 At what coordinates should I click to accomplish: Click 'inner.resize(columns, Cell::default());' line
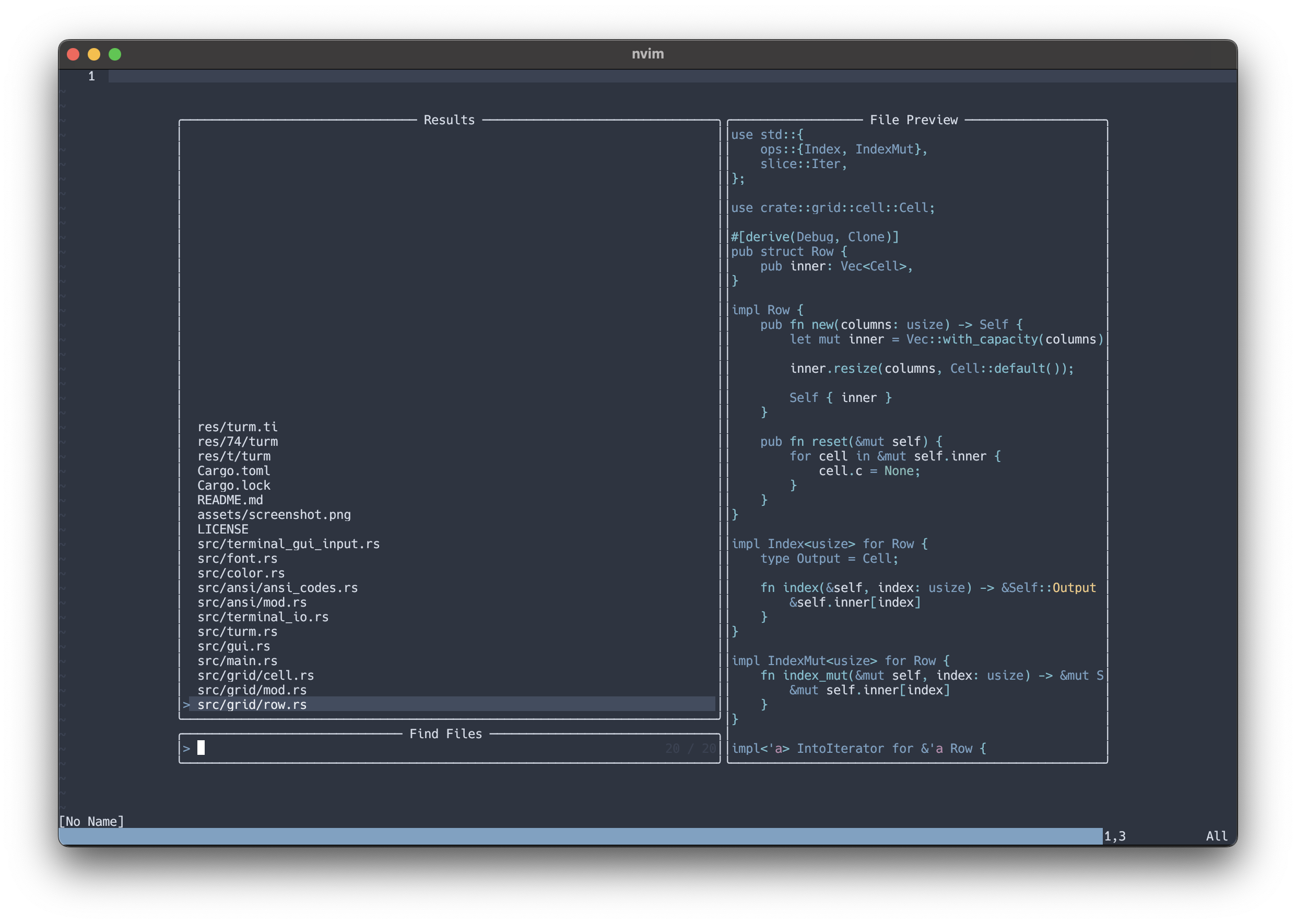pos(931,369)
